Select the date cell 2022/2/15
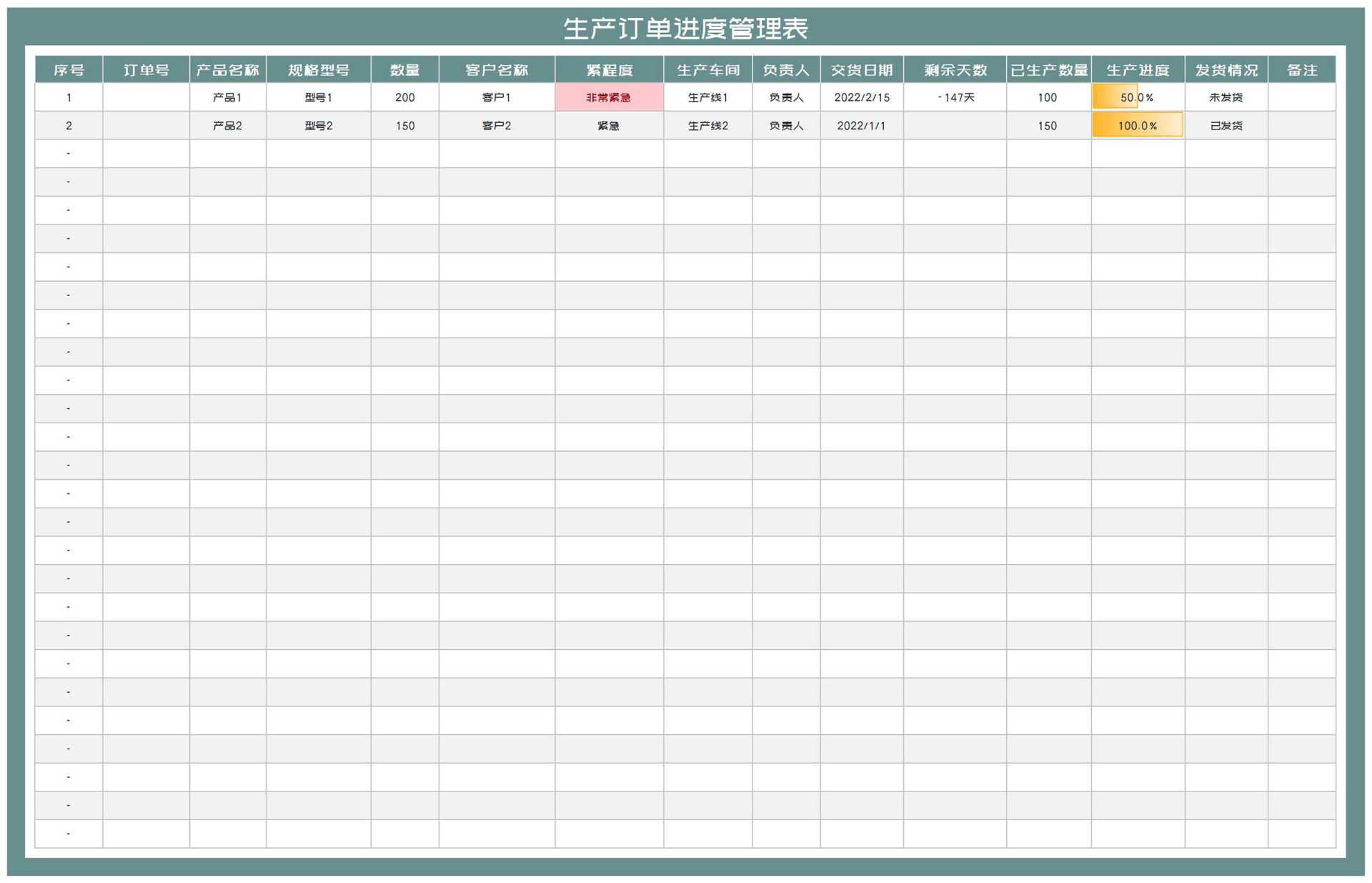This screenshot has height=883, width=1372. 862,97
